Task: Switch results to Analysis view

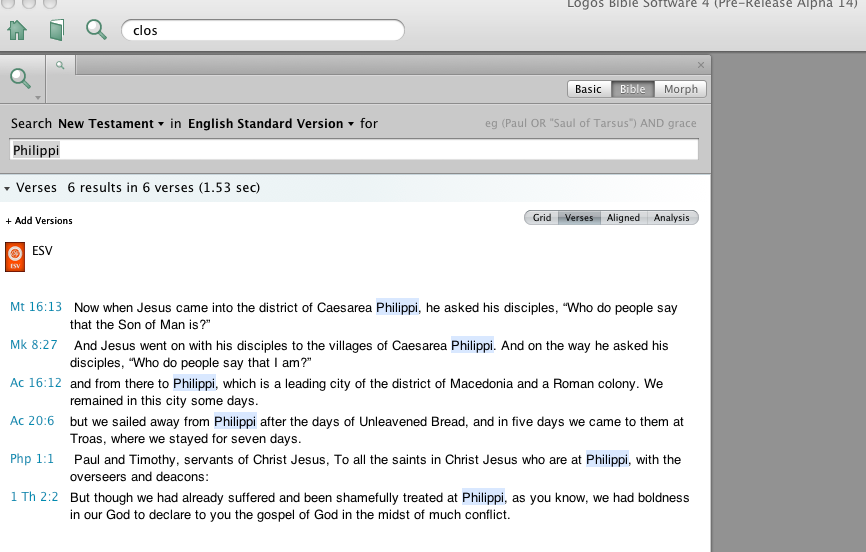Action: point(672,218)
